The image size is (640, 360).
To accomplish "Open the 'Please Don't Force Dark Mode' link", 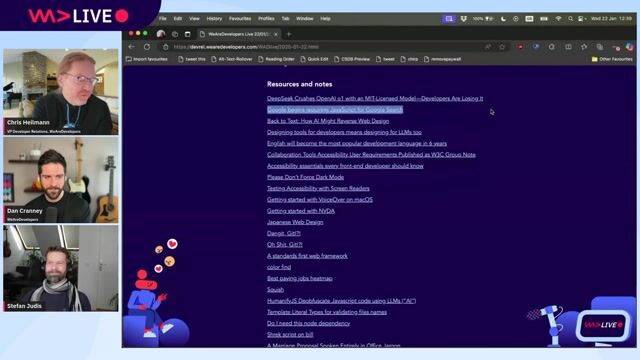I will [x=305, y=177].
